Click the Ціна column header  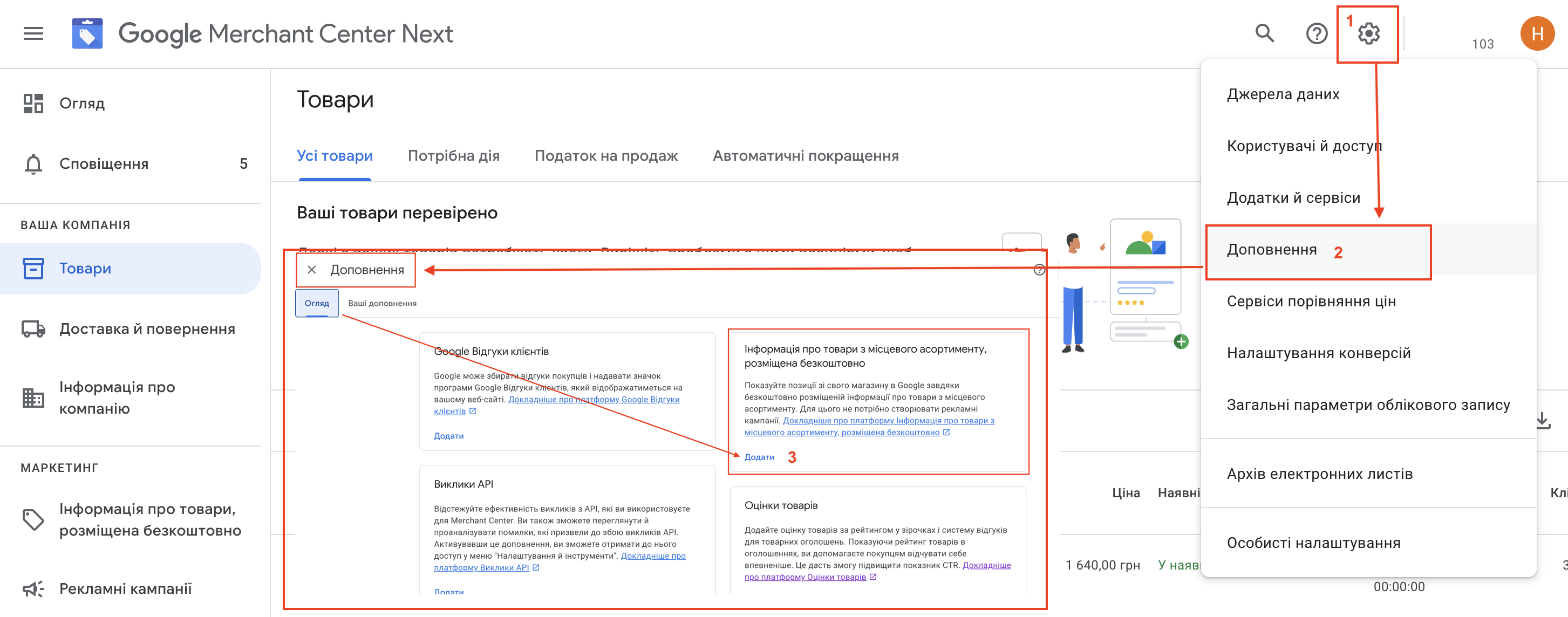pyautogui.click(x=1126, y=493)
